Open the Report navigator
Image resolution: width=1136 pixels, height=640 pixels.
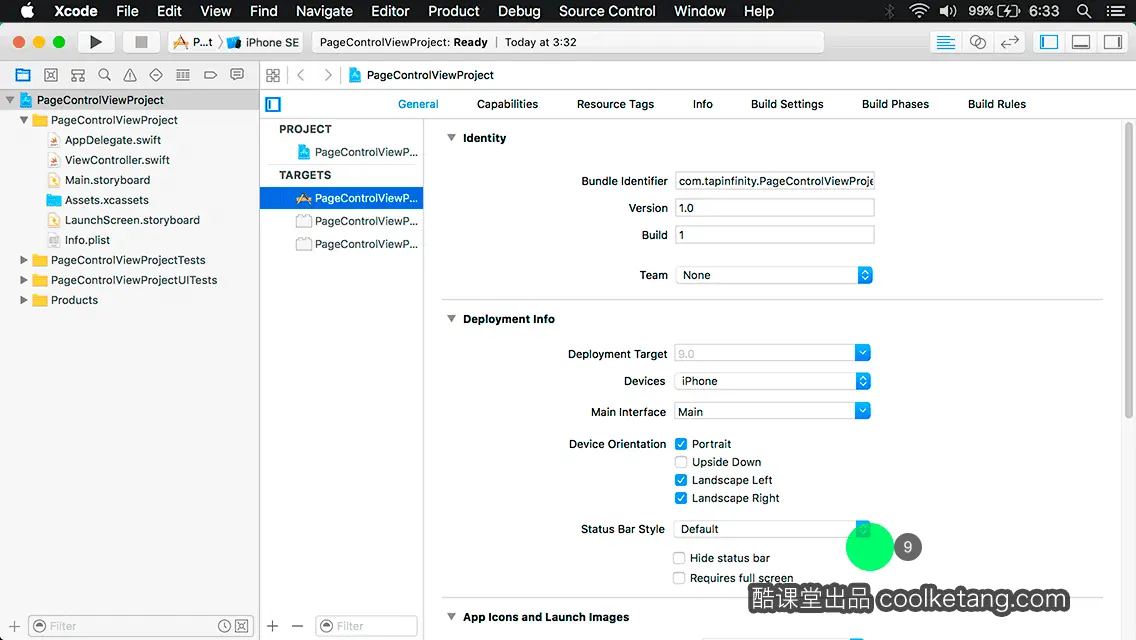237,75
